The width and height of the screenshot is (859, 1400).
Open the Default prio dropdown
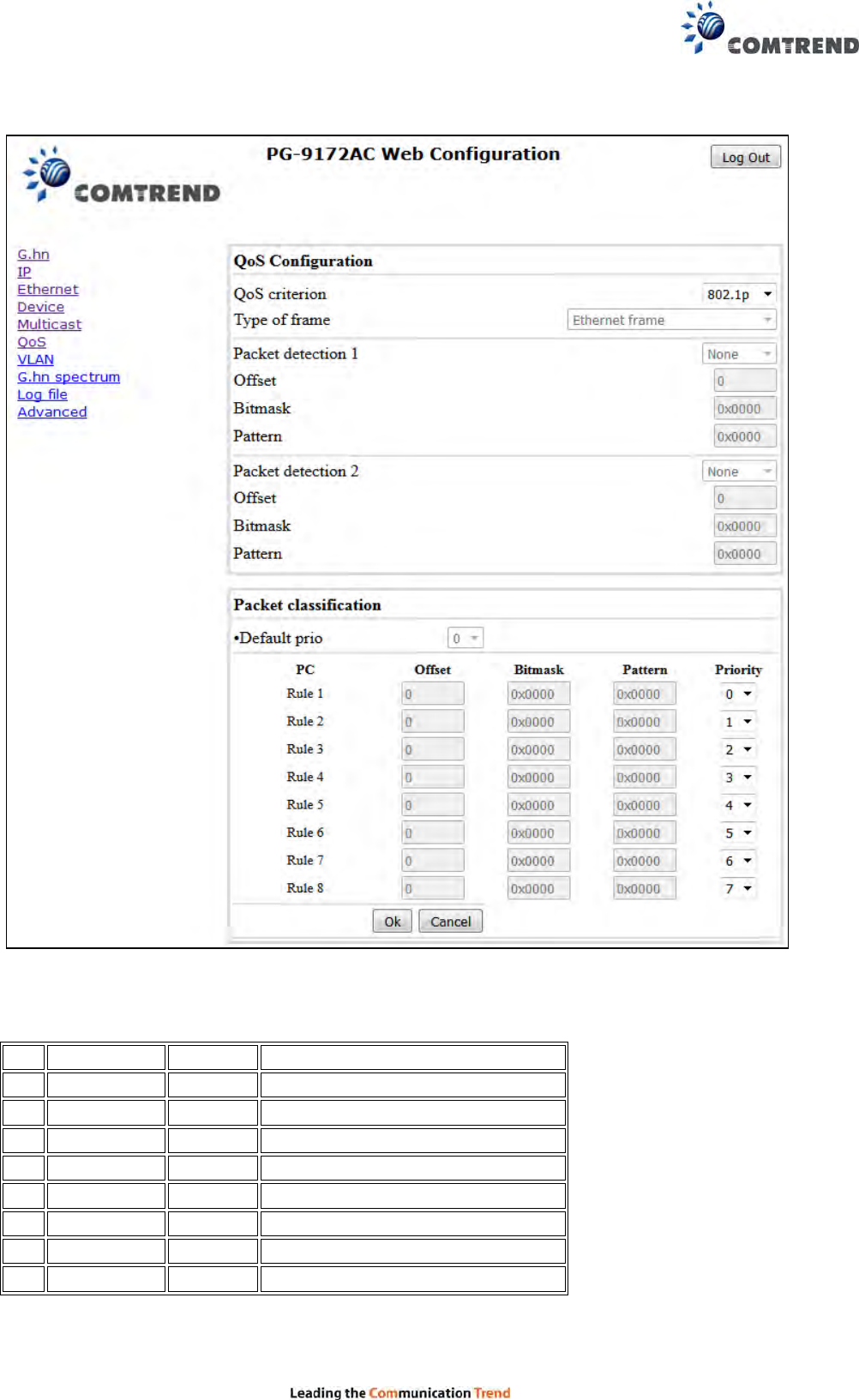(466, 638)
